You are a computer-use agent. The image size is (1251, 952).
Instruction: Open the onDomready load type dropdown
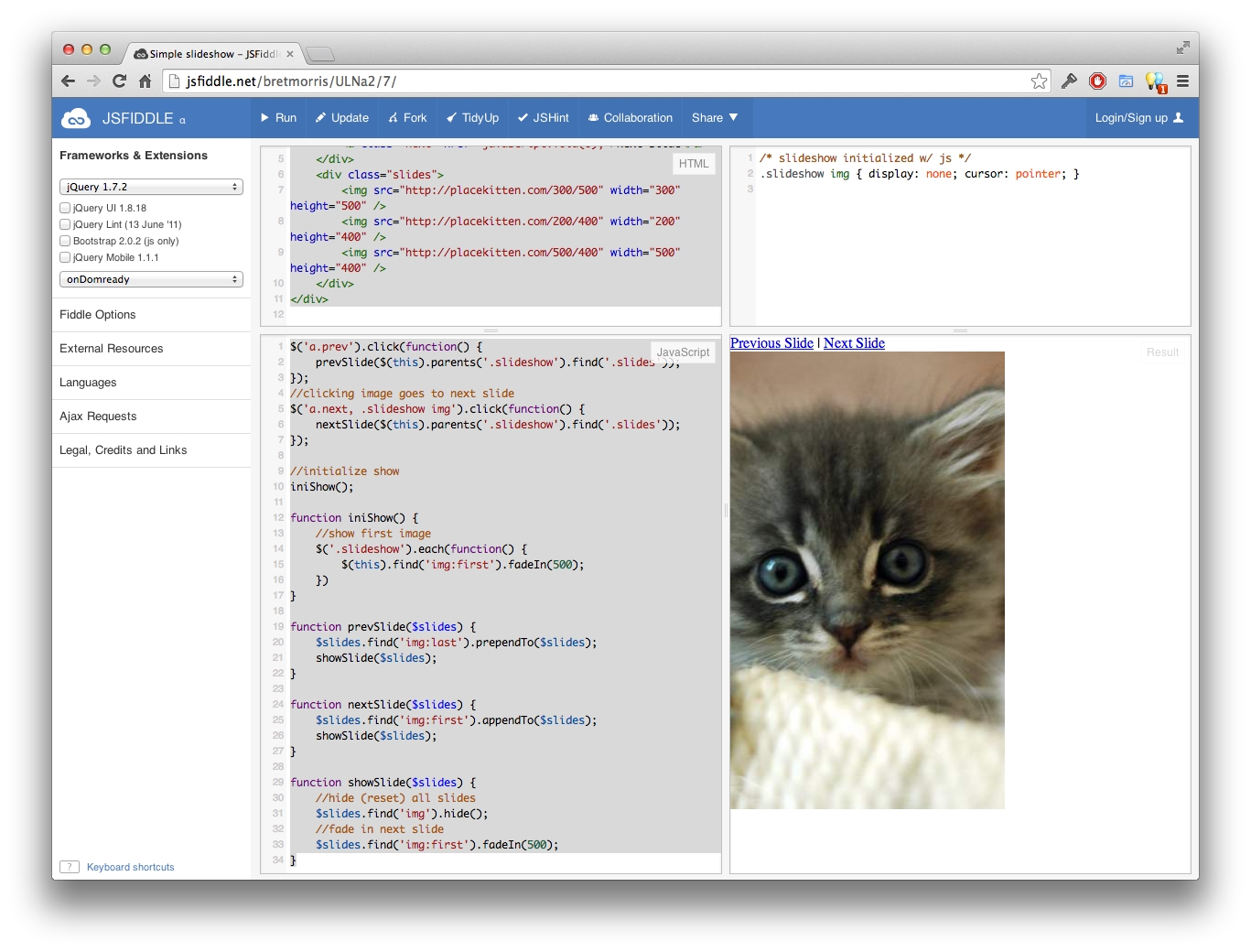coord(151,279)
